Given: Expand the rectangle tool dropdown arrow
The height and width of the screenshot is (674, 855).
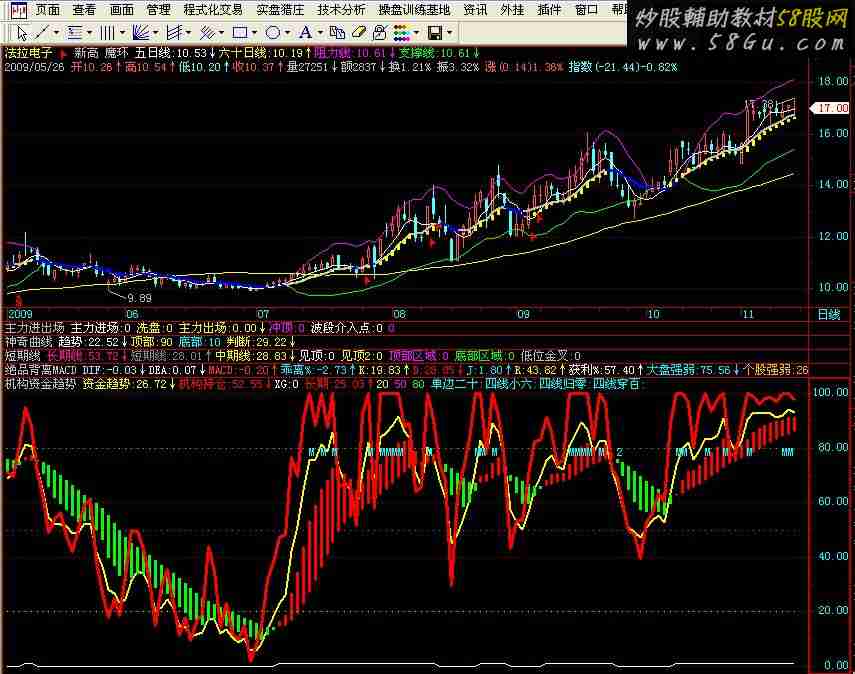Looking at the screenshot, I should [254, 32].
